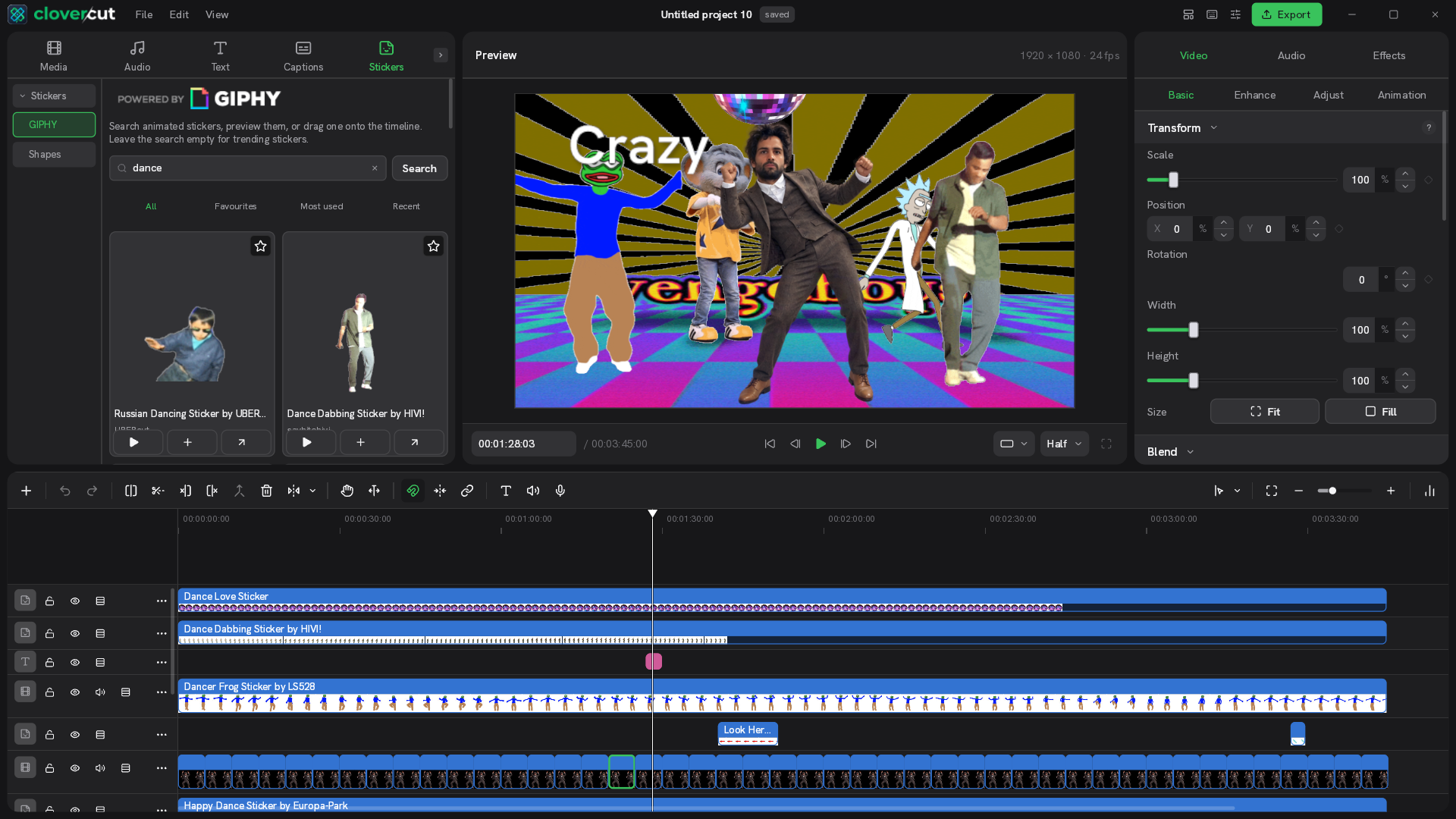1456x819 pixels.
Task: Click the split clip icon
Action: pos(130,491)
